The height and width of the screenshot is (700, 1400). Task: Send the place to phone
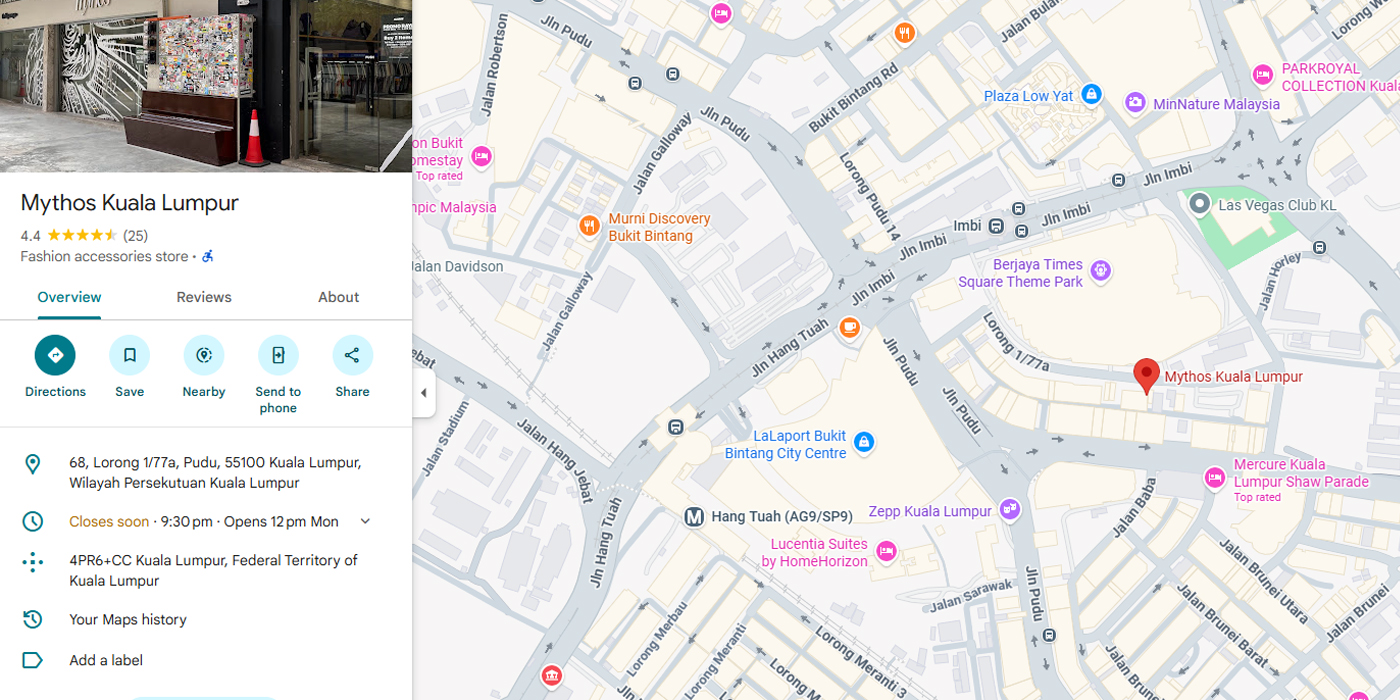pyautogui.click(x=278, y=355)
